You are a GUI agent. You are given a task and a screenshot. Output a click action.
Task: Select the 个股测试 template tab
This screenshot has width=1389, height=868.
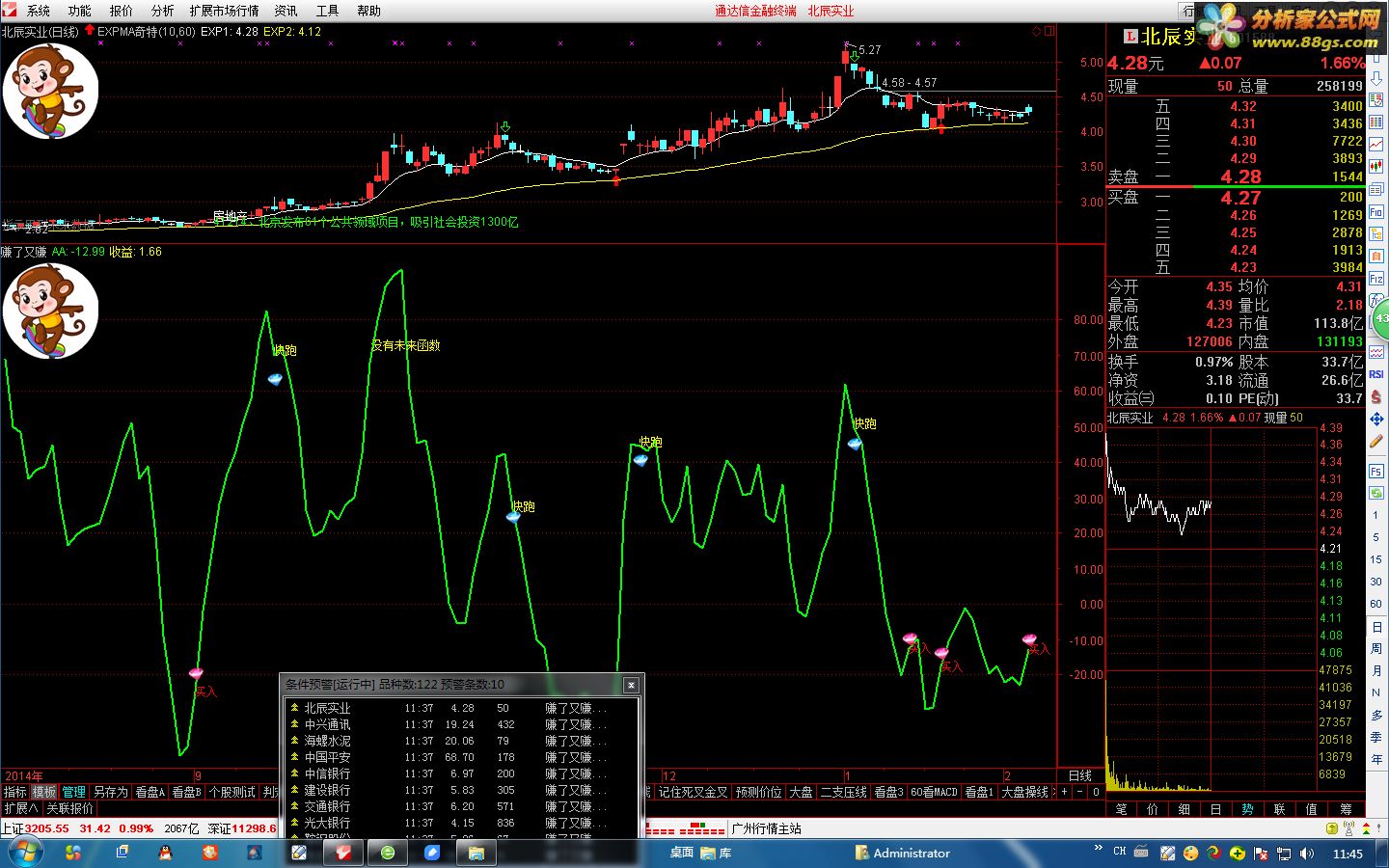pyautogui.click(x=231, y=792)
